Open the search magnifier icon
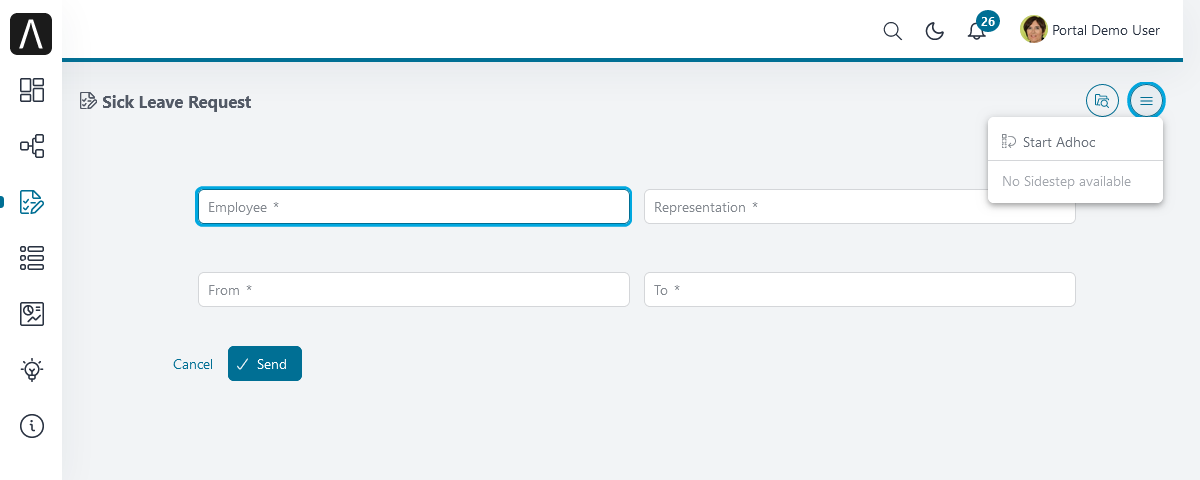This screenshot has width=1200, height=480. [893, 31]
